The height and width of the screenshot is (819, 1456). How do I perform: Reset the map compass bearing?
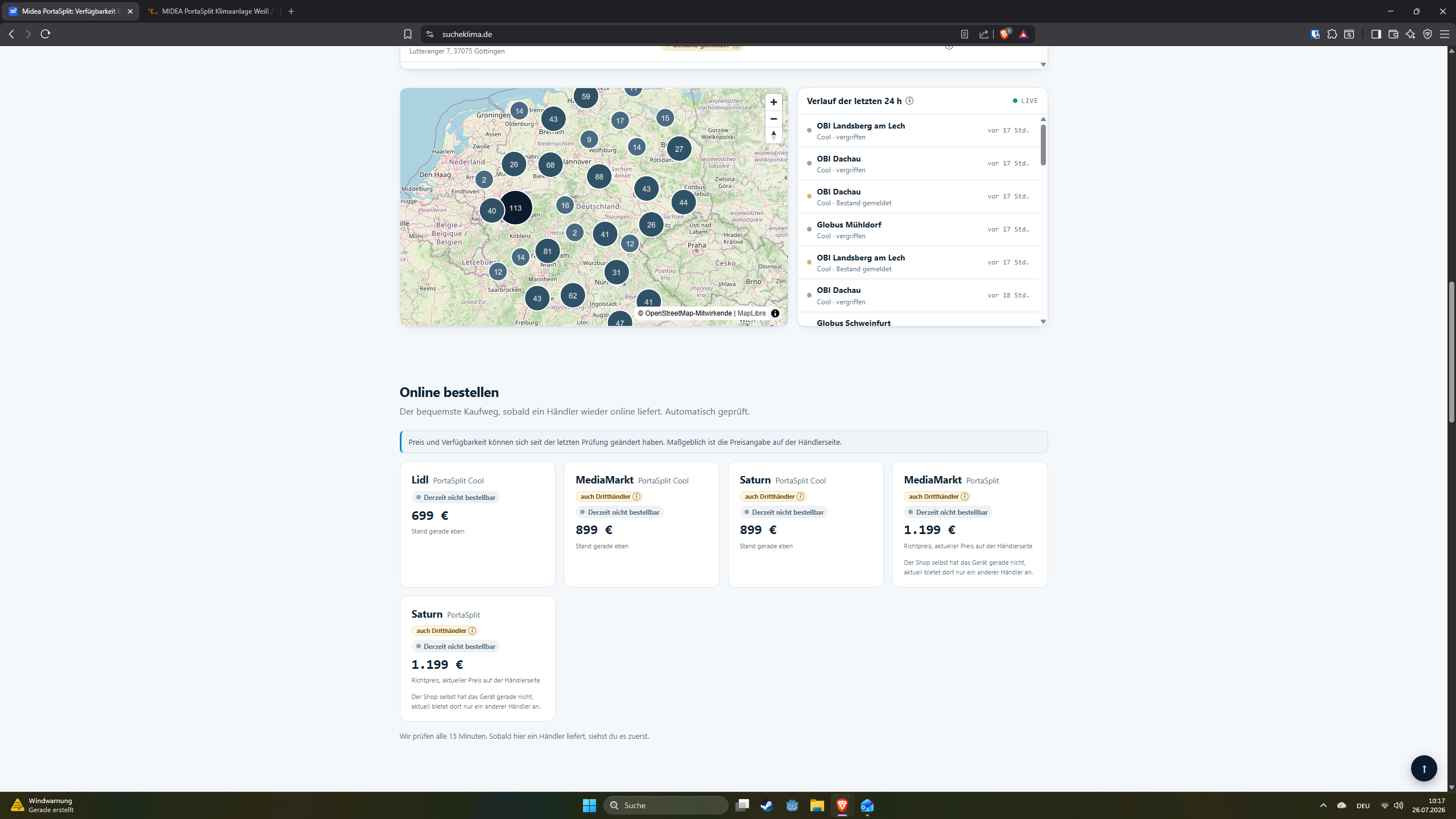pos(773,135)
